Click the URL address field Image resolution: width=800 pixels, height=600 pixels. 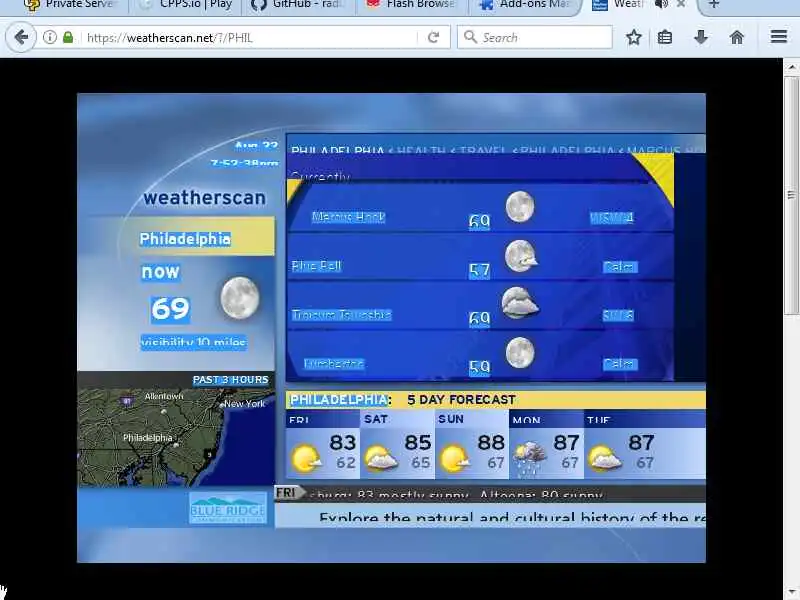click(250, 38)
